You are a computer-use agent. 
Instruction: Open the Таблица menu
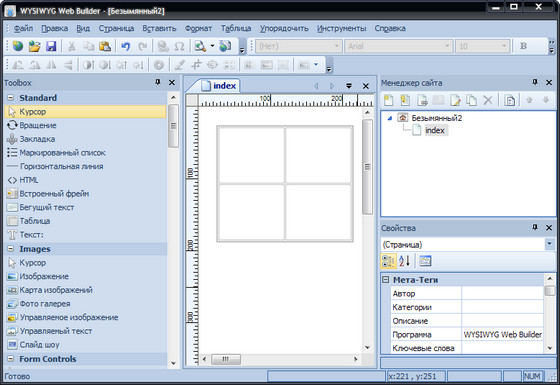[x=236, y=28]
